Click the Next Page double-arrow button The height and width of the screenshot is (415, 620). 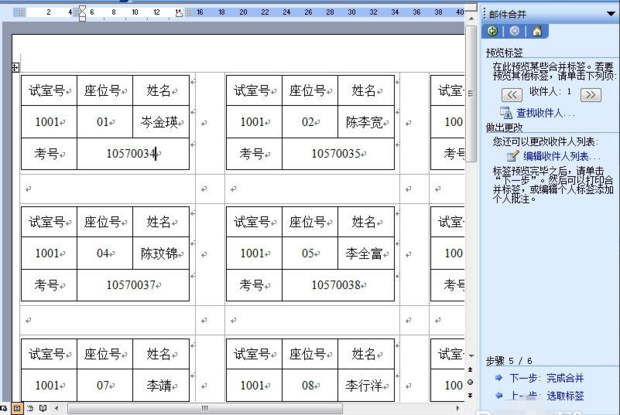471,395
